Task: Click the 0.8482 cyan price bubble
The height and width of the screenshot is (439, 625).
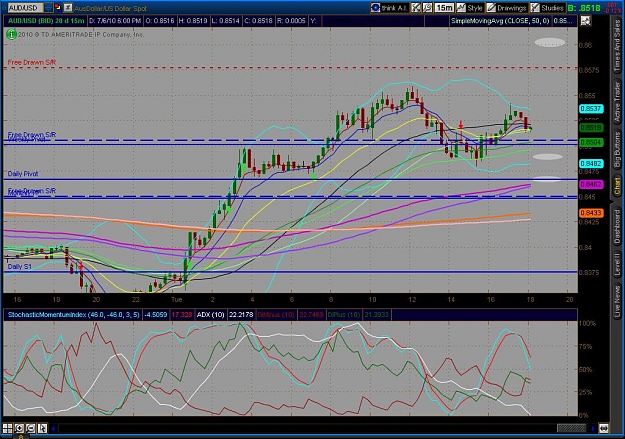Action: coord(591,164)
